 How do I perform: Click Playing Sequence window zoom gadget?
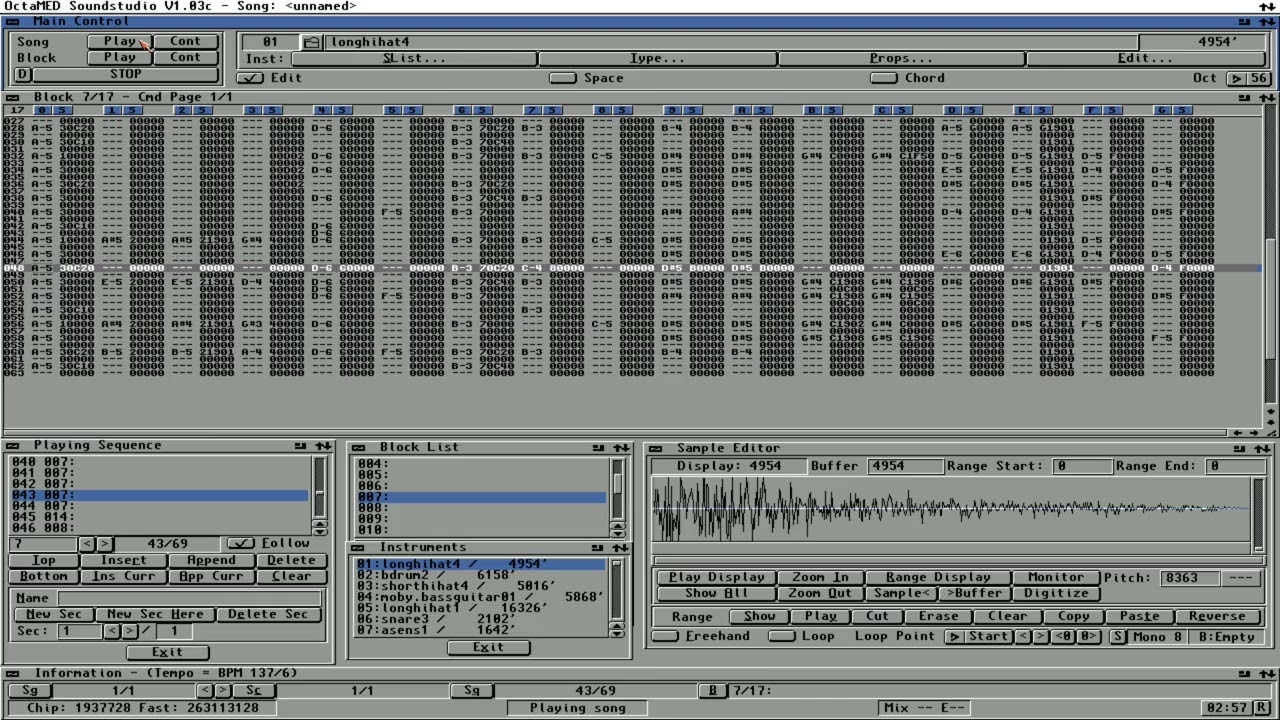point(301,446)
